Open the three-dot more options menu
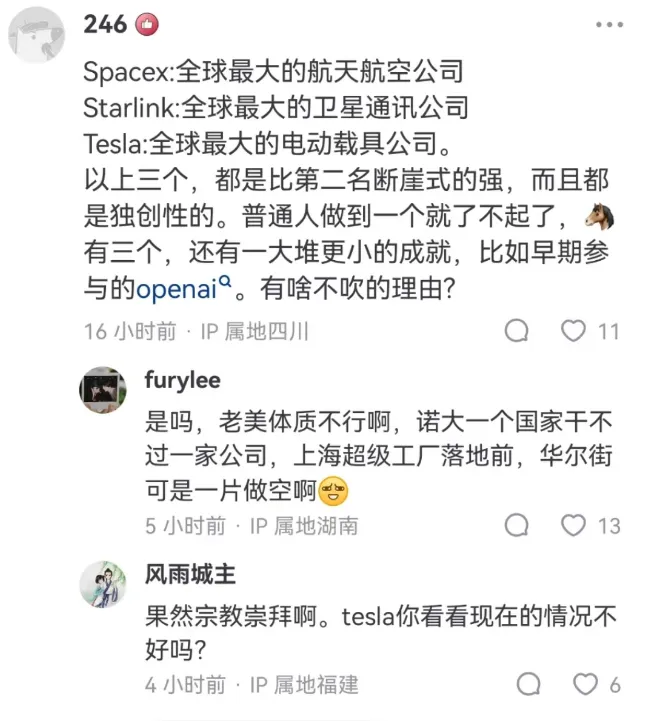This screenshot has width=652, height=721. coord(610,25)
